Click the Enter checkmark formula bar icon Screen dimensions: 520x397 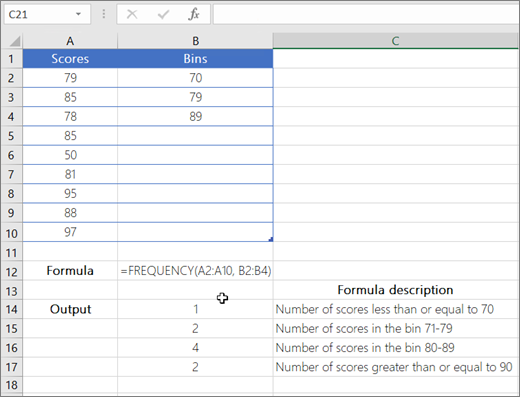click(x=163, y=14)
